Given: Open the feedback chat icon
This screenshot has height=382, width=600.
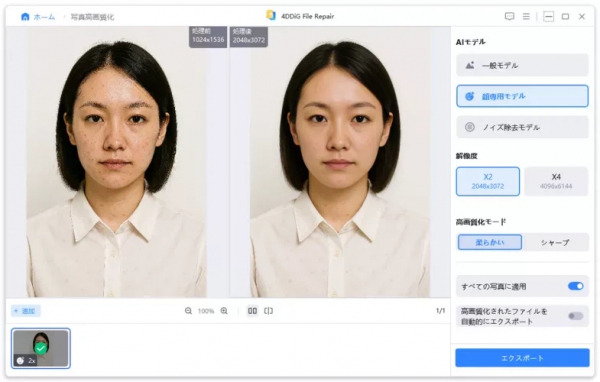Looking at the screenshot, I should (x=509, y=16).
